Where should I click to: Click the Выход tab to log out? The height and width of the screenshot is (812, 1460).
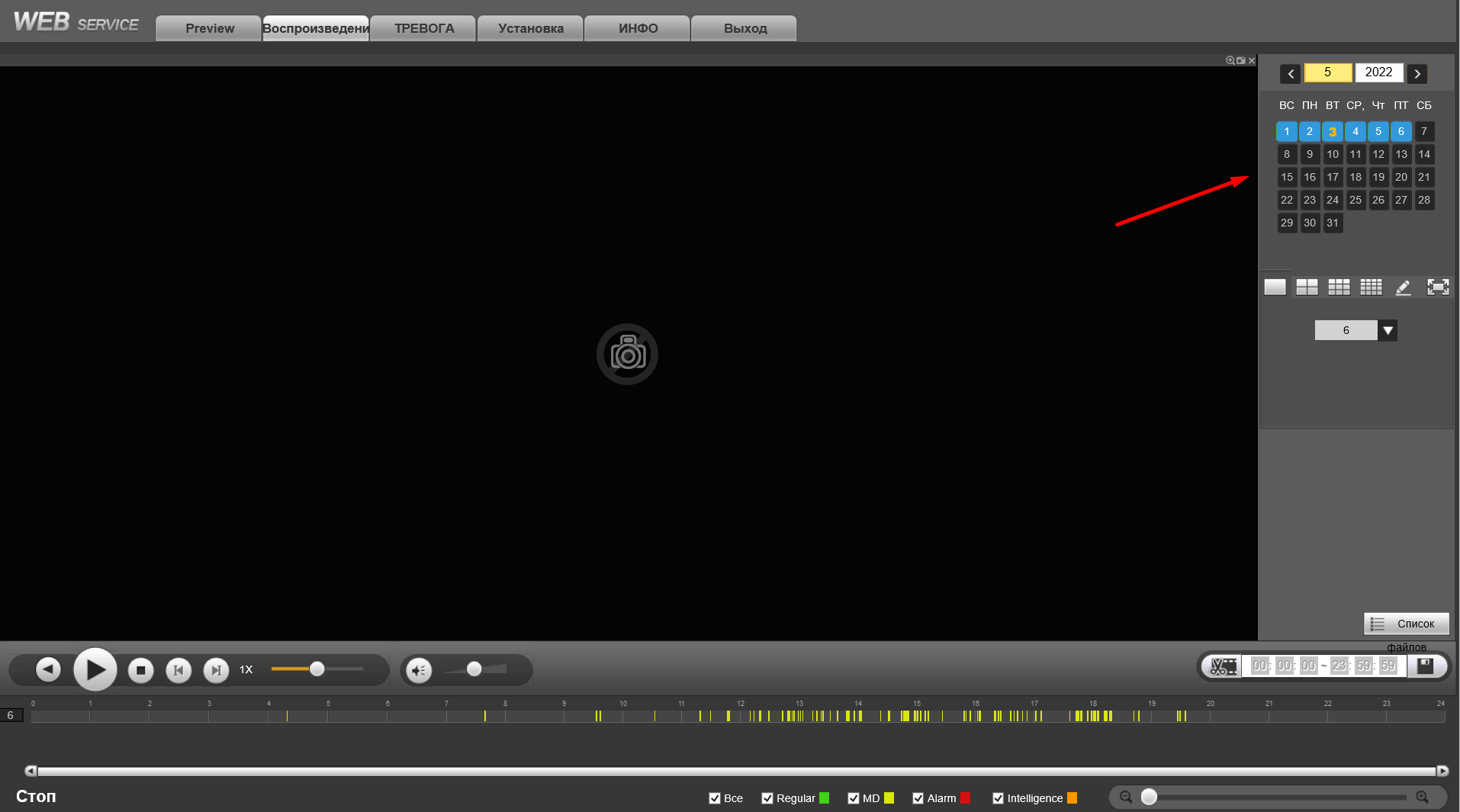(x=744, y=28)
